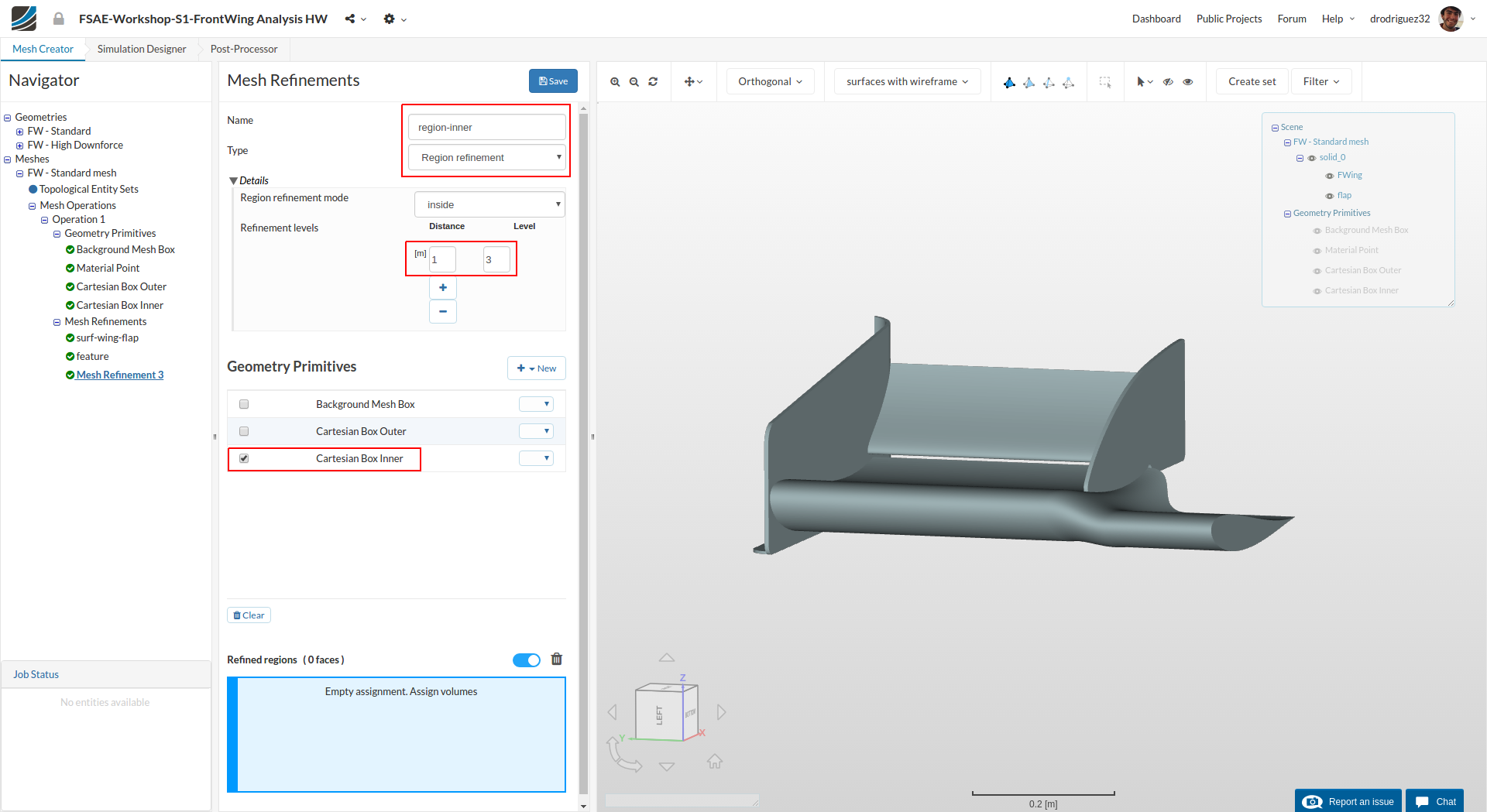Hide the FWing part in scene tree
1487x812 pixels.
(x=1330, y=176)
